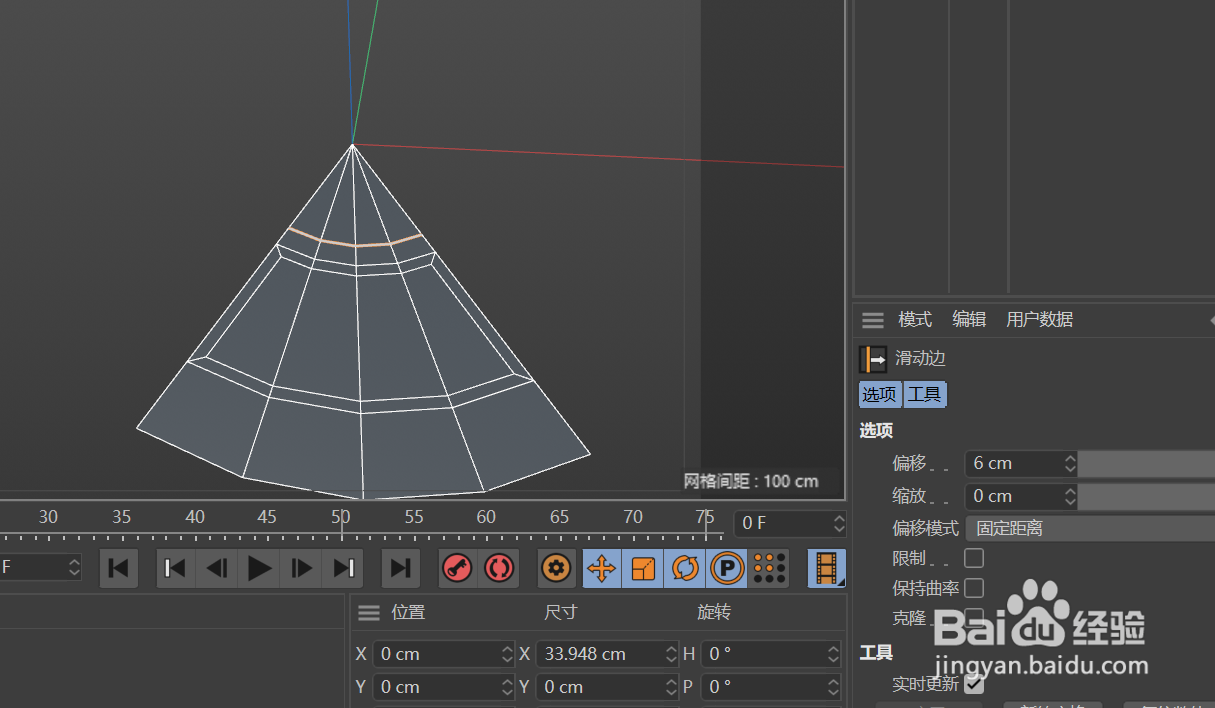This screenshot has height=708, width=1215.
Task: Open the keying settings gear icon
Action: [x=556, y=568]
